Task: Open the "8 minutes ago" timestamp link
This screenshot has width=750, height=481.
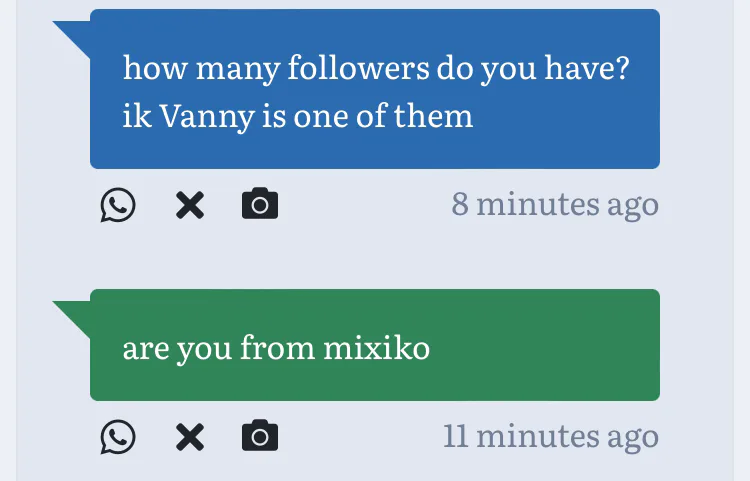Action: point(555,204)
